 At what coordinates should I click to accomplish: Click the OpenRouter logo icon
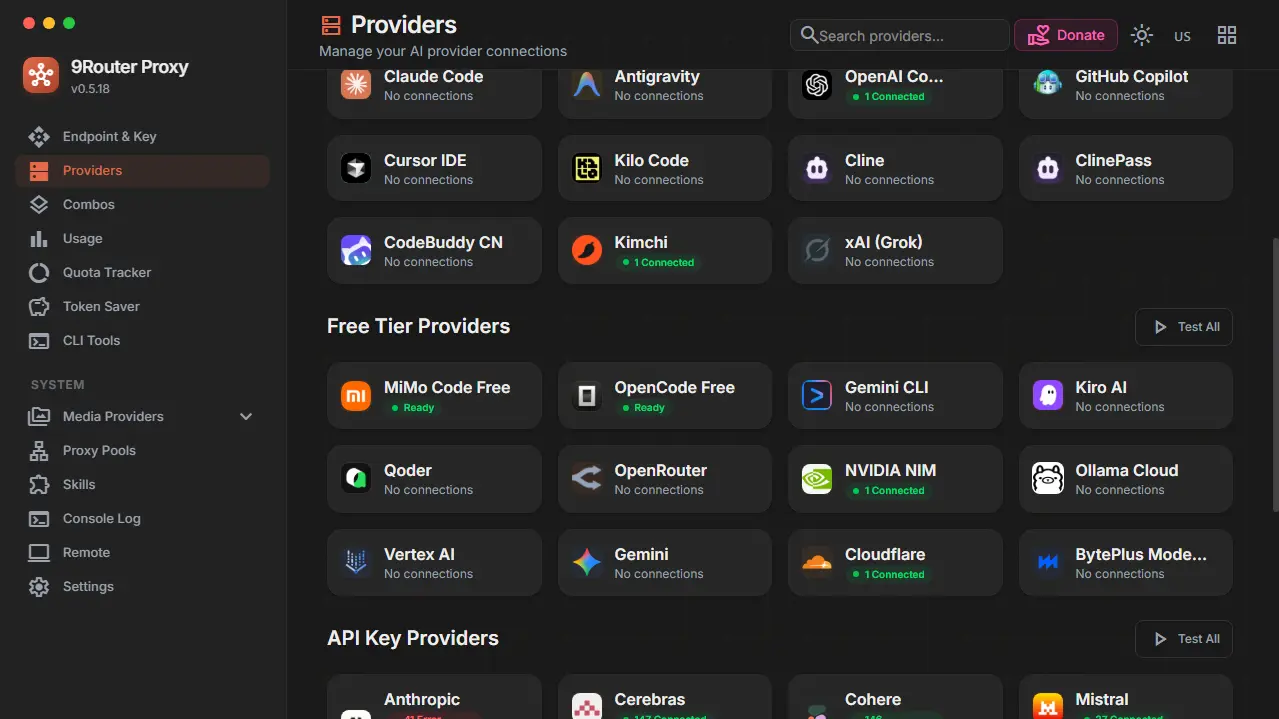coord(586,478)
